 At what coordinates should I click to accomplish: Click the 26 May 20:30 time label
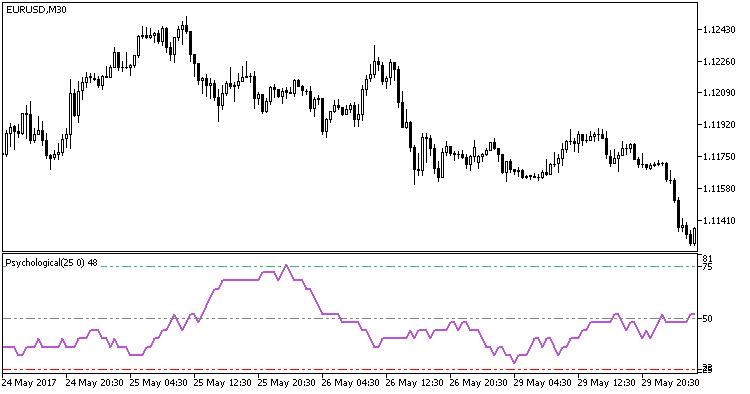pyautogui.click(x=479, y=383)
